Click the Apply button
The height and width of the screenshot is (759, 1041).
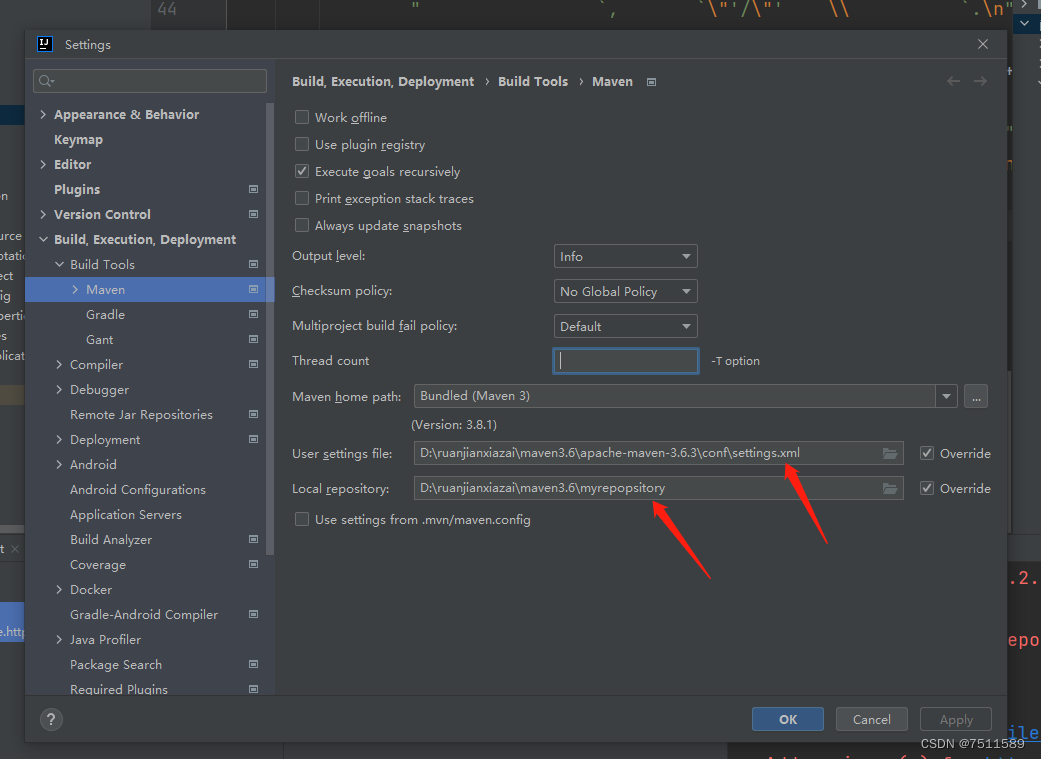click(x=955, y=719)
